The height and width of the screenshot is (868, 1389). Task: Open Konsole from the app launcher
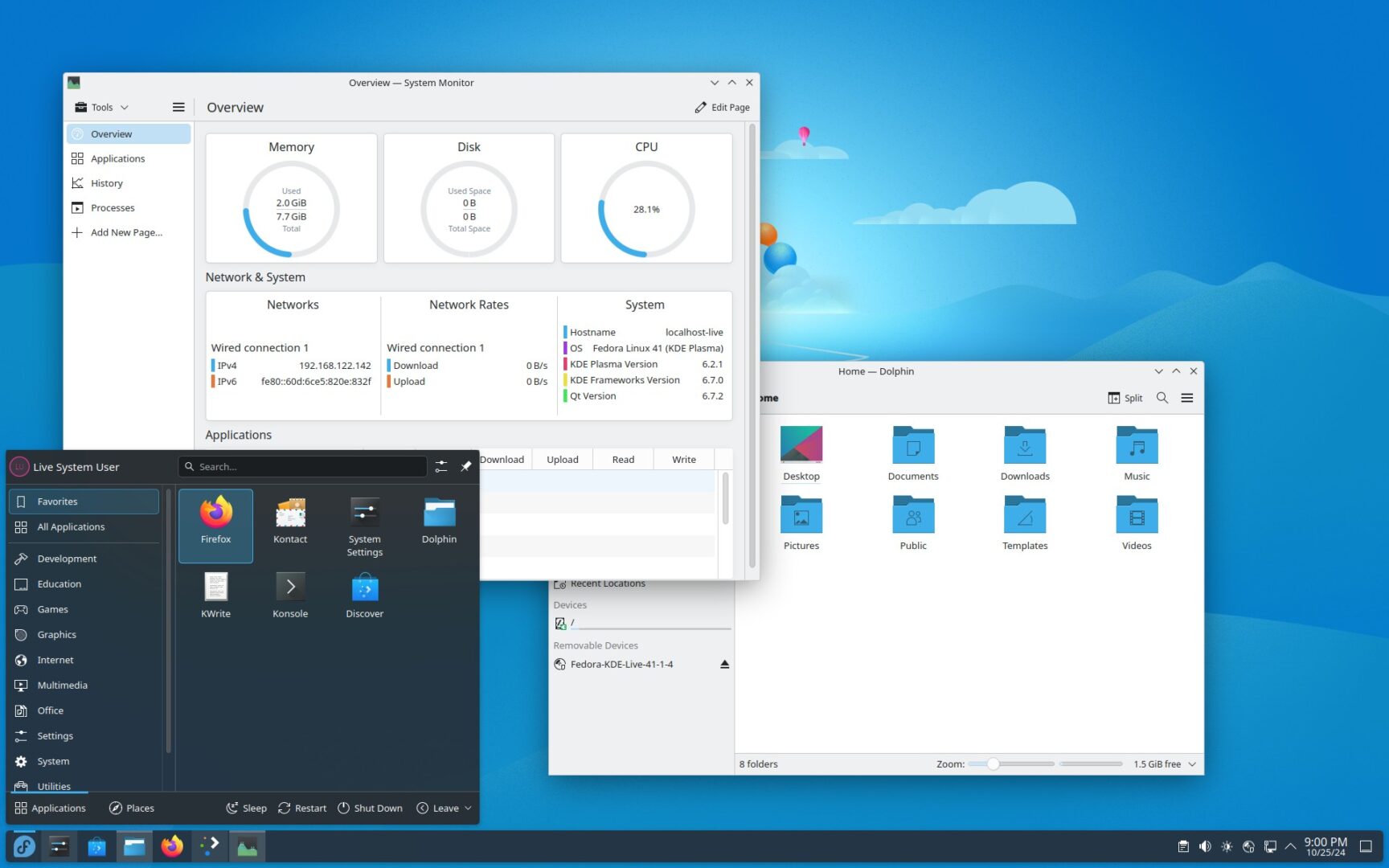click(289, 595)
